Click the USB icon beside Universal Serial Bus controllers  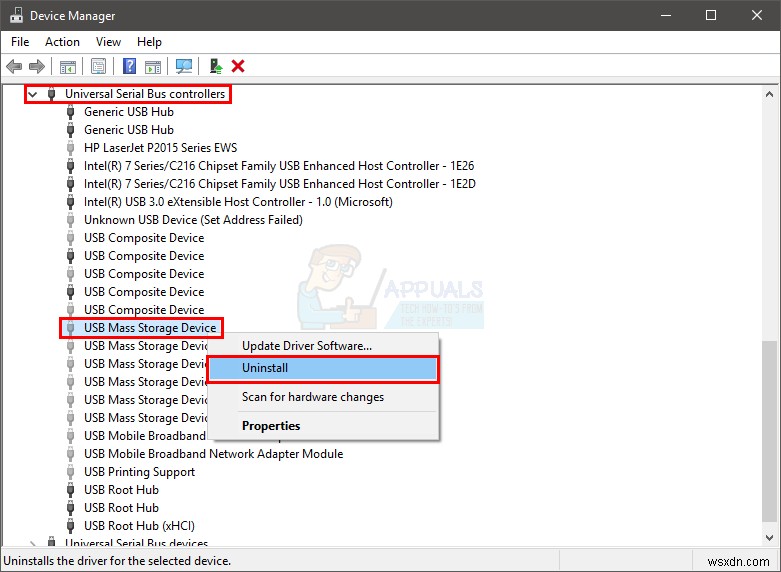(x=51, y=94)
